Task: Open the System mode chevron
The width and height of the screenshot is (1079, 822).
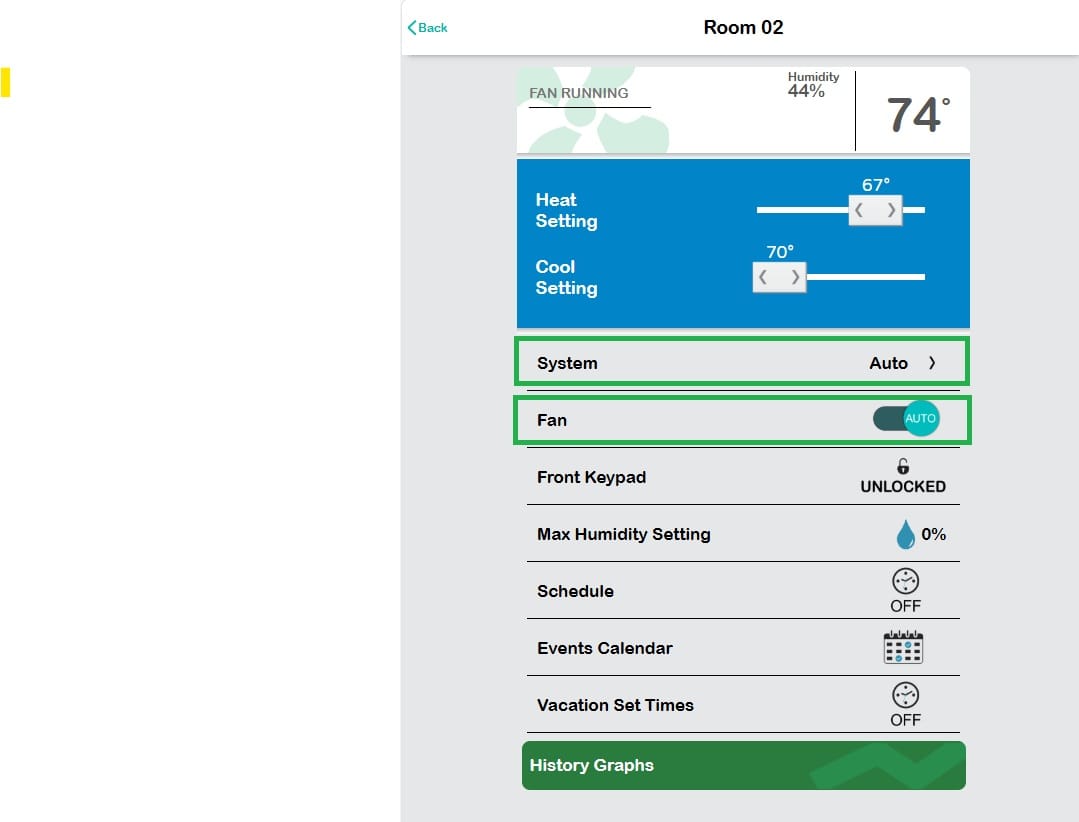Action: coord(932,363)
